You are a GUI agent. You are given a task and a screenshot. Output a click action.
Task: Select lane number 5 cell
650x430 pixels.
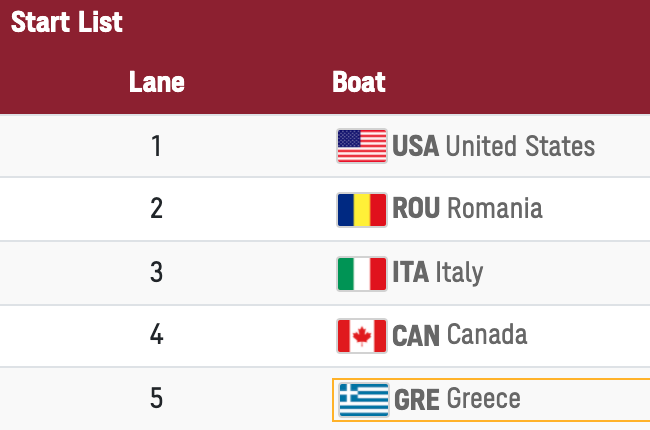tap(156, 398)
